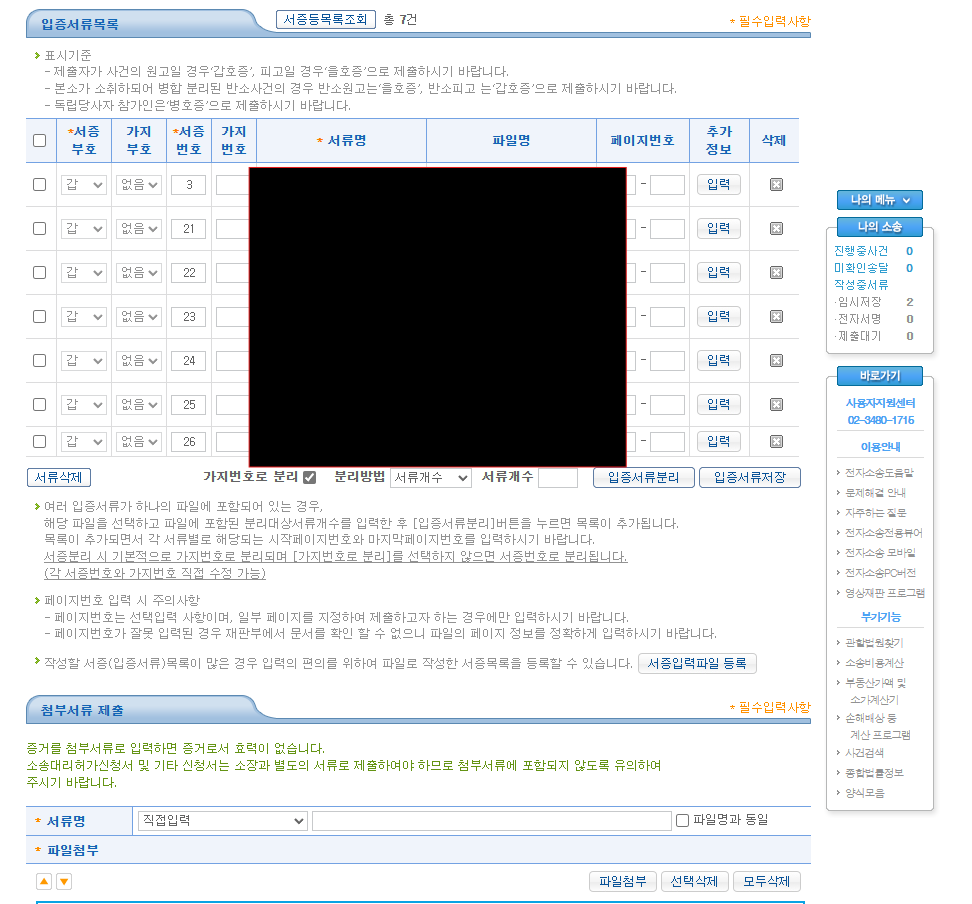Click the delete X icon for 서증번호 3 row

coord(776,185)
